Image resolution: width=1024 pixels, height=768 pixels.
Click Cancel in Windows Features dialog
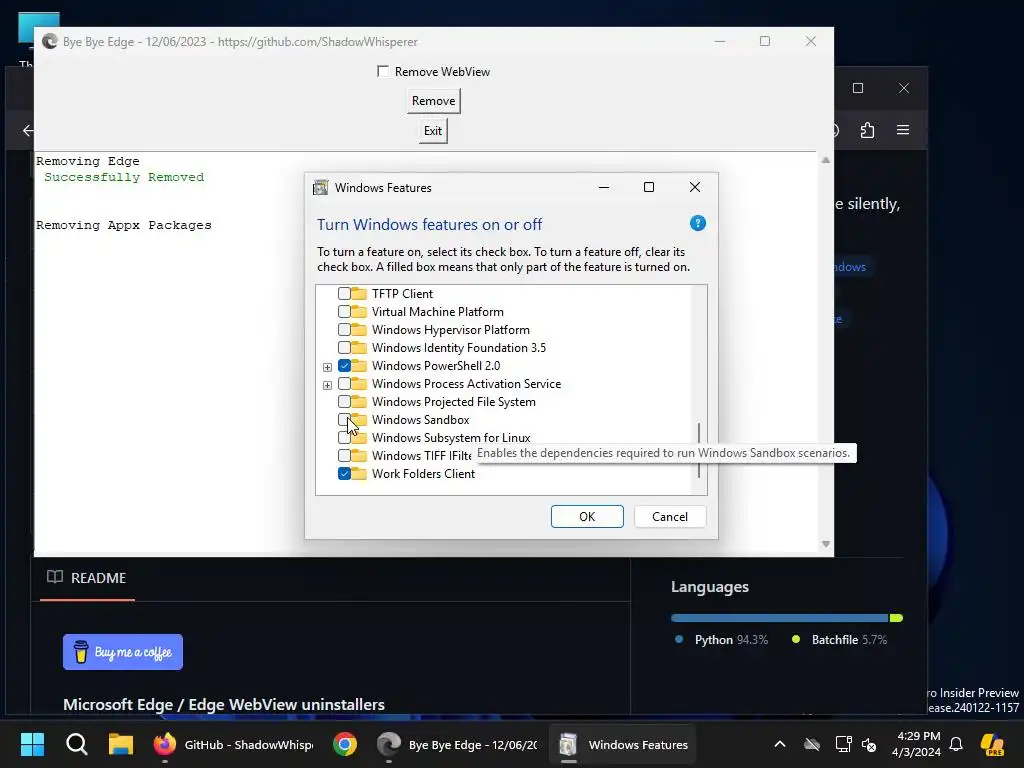click(670, 517)
